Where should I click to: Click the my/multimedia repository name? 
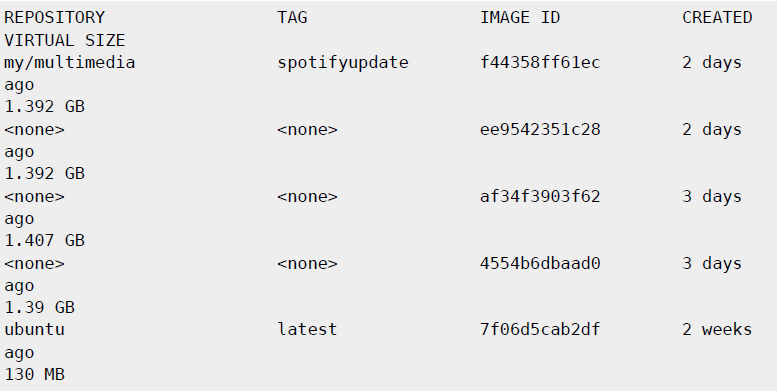pyautogui.click(x=69, y=63)
